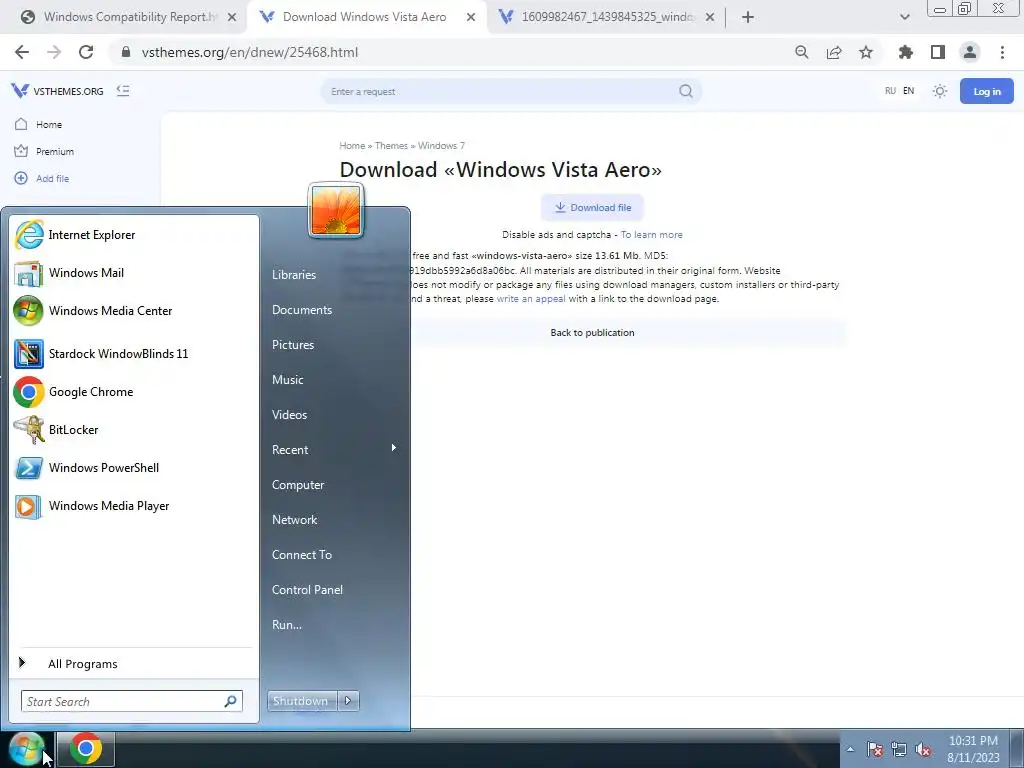Toggle Chrome side panel icon

coord(938,52)
